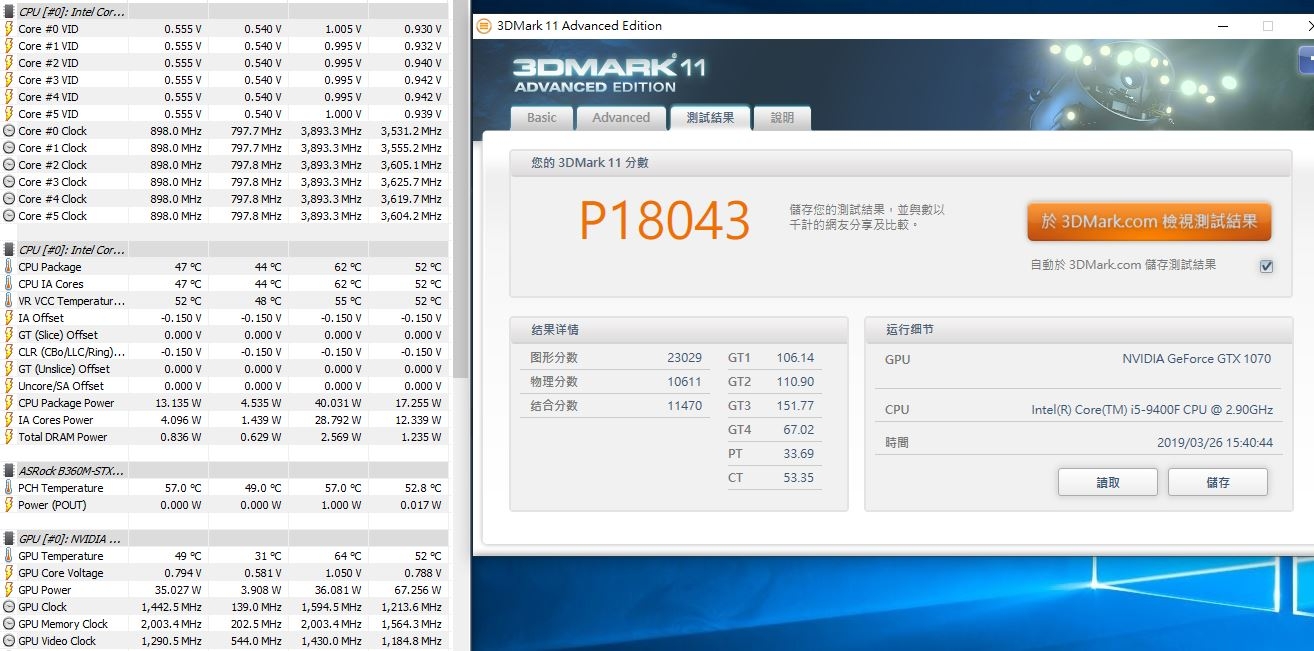The width and height of the screenshot is (1314, 651).
Task: Click the GPU Video Clock icon
Action: pos(9,641)
